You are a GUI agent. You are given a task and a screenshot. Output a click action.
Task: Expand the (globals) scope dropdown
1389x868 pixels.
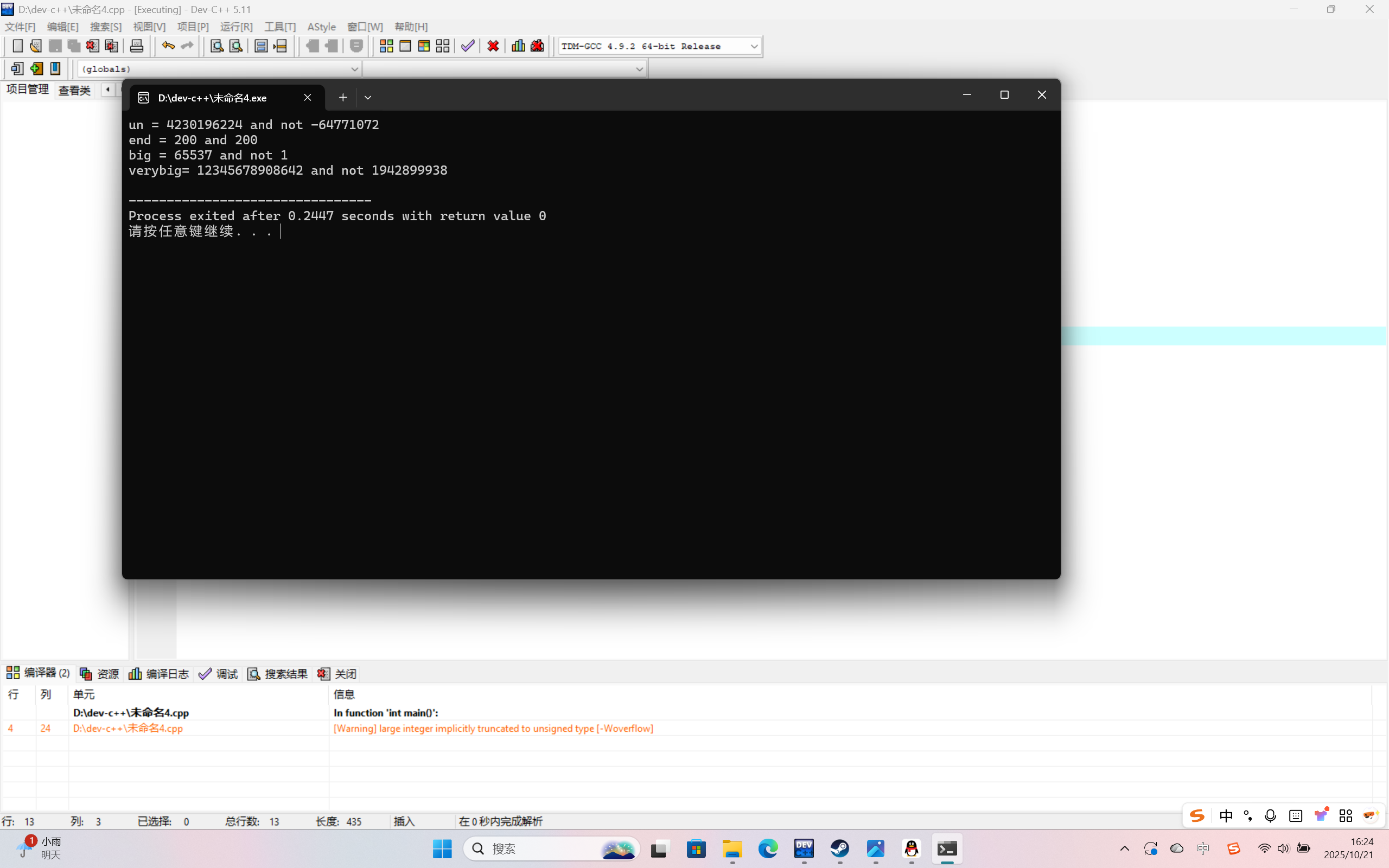354,69
